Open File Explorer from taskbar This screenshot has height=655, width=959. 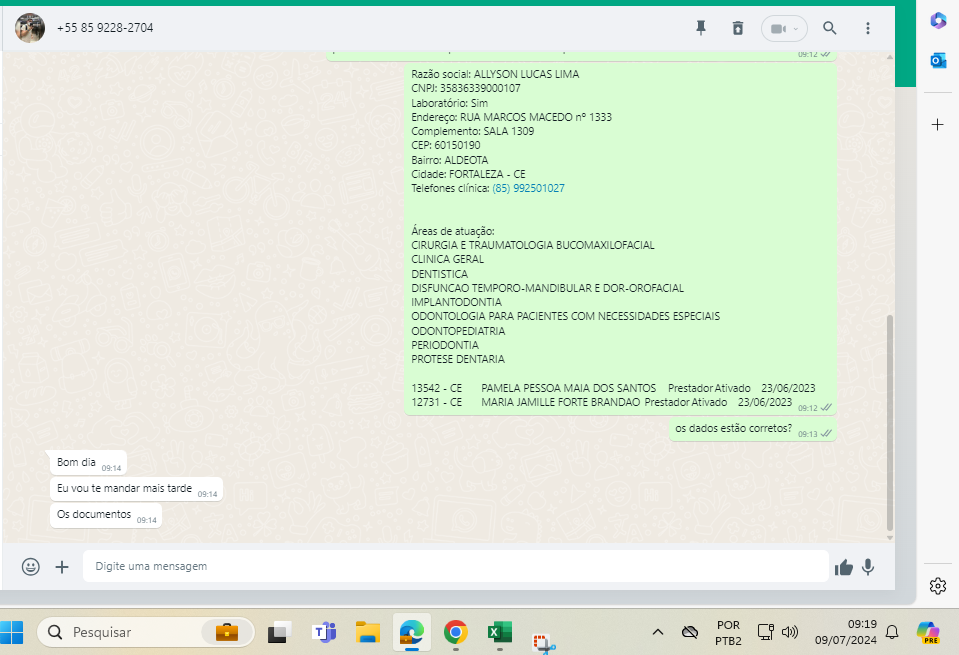click(368, 632)
